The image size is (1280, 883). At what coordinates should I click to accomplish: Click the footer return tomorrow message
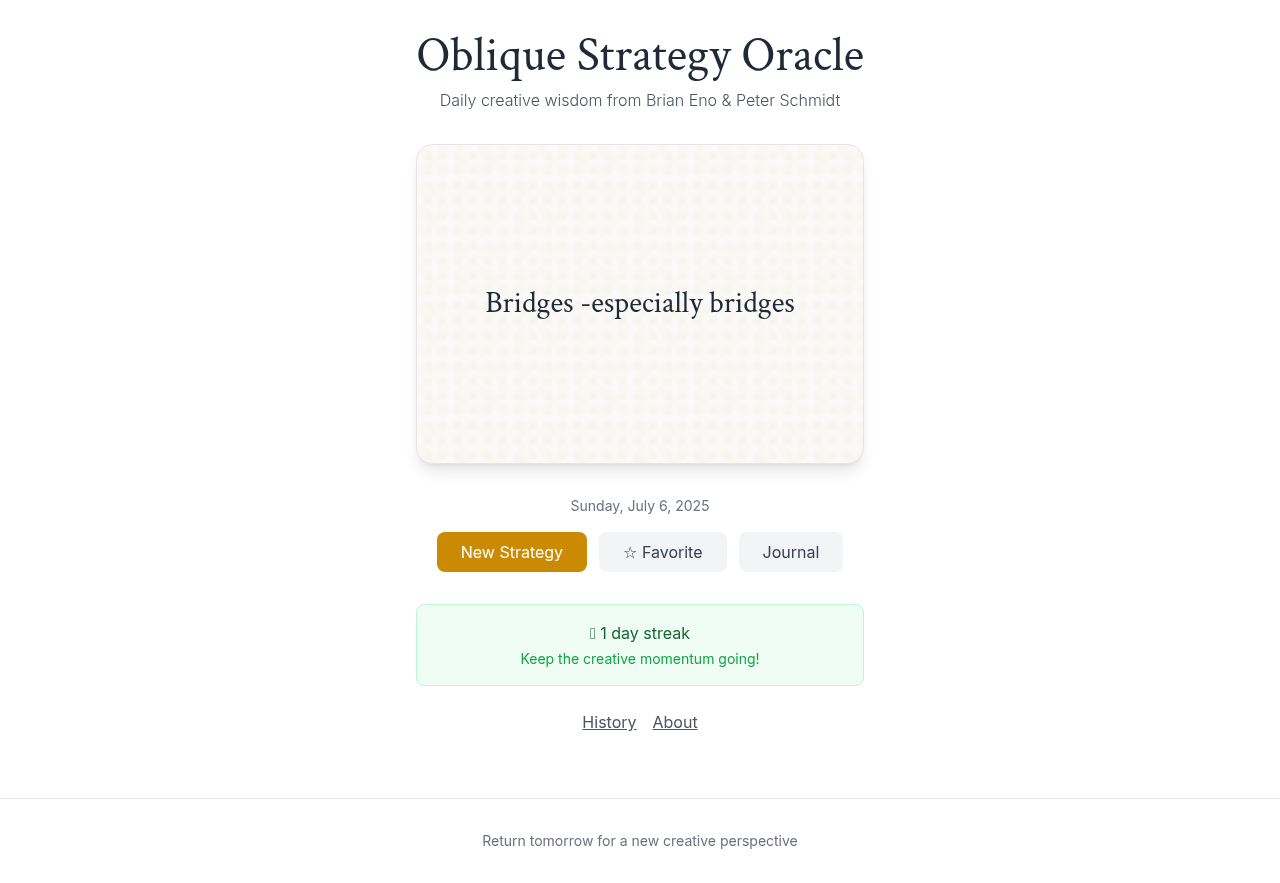tap(640, 841)
